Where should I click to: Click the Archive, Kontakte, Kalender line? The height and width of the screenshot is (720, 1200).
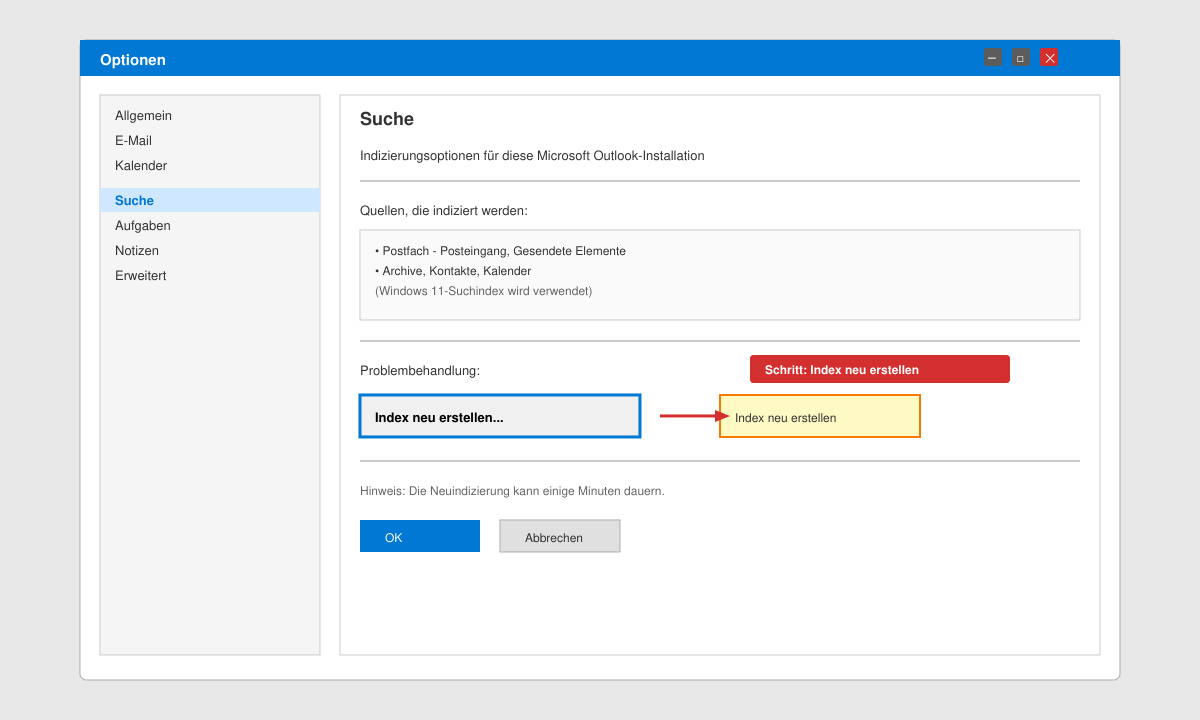point(453,271)
